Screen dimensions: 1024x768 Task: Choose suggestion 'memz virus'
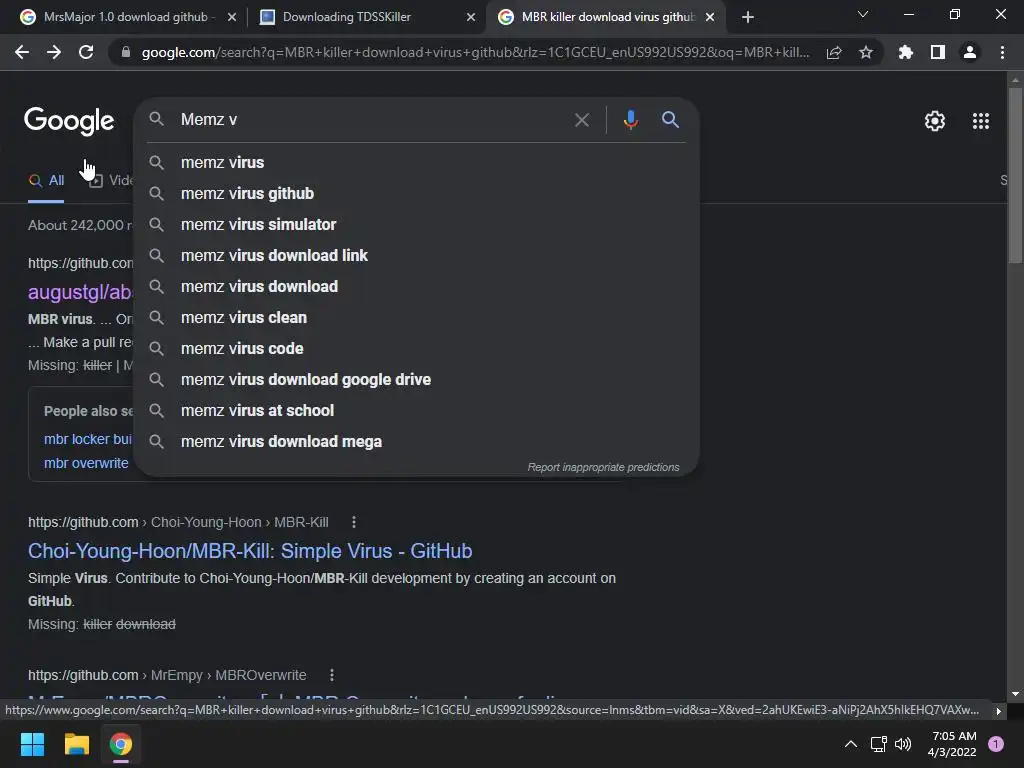(417, 163)
